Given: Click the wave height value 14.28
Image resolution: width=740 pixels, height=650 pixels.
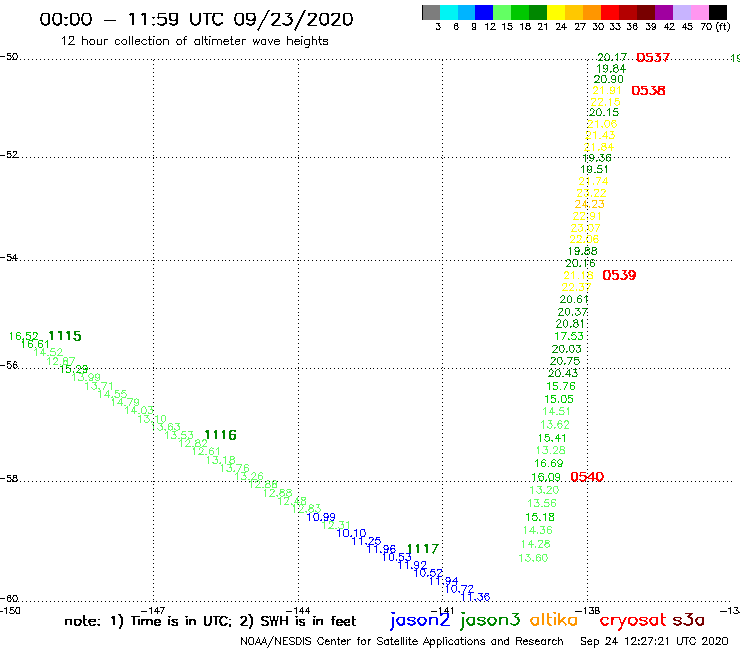Looking at the screenshot, I should pyautogui.click(x=536, y=544).
